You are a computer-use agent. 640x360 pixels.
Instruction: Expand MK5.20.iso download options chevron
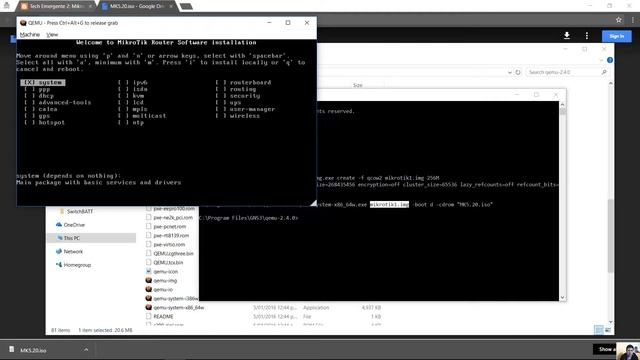86,350
